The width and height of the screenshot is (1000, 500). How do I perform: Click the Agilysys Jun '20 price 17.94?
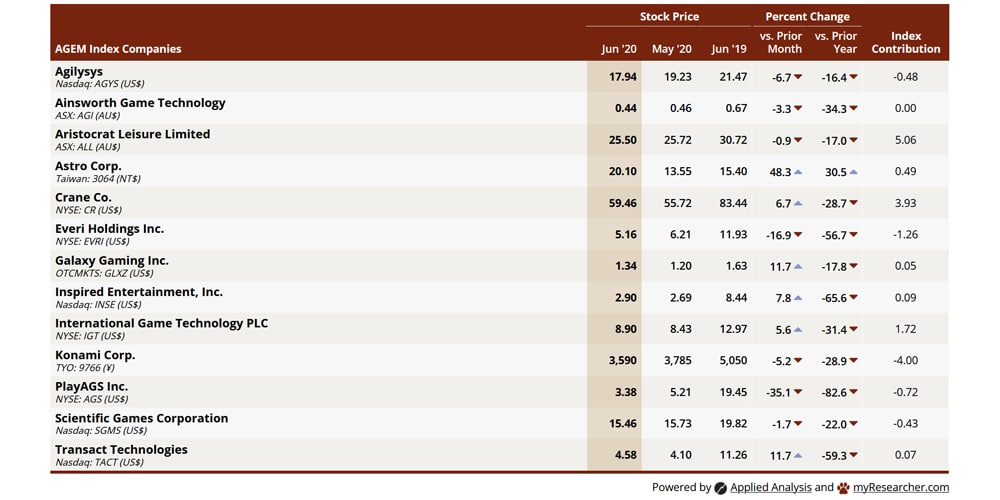[x=623, y=77]
